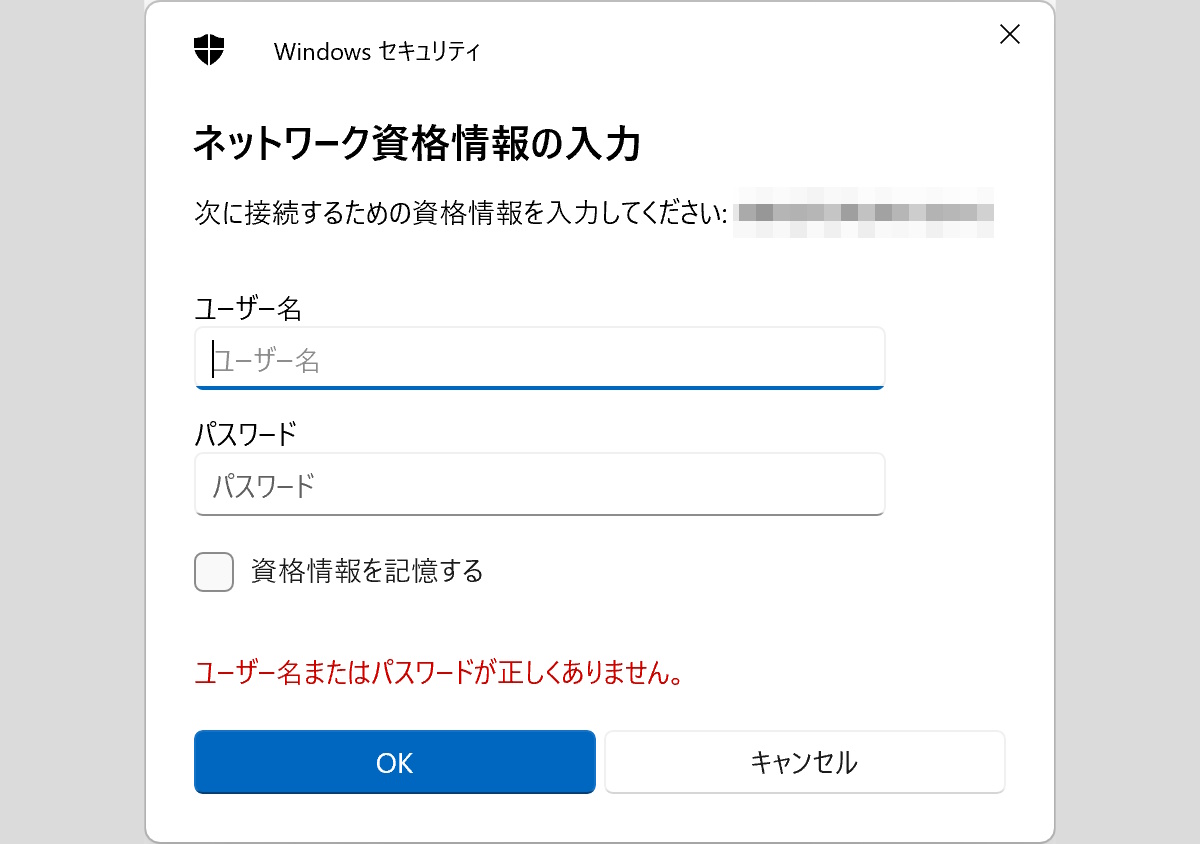
Task: Click the Windows Security shield icon
Action: coord(208,47)
